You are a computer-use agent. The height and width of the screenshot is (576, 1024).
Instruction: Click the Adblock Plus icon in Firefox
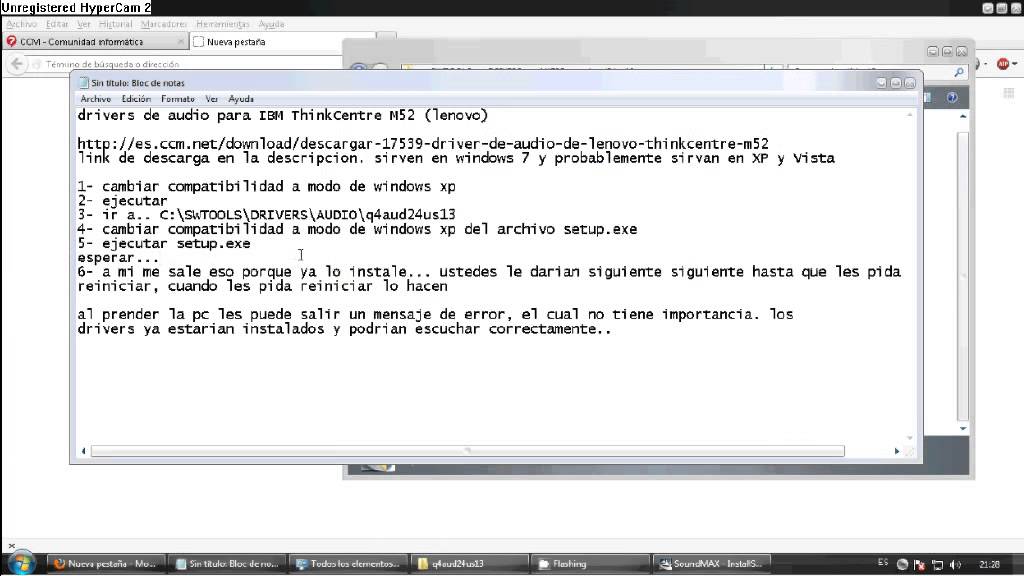click(x=1003, y=63)
